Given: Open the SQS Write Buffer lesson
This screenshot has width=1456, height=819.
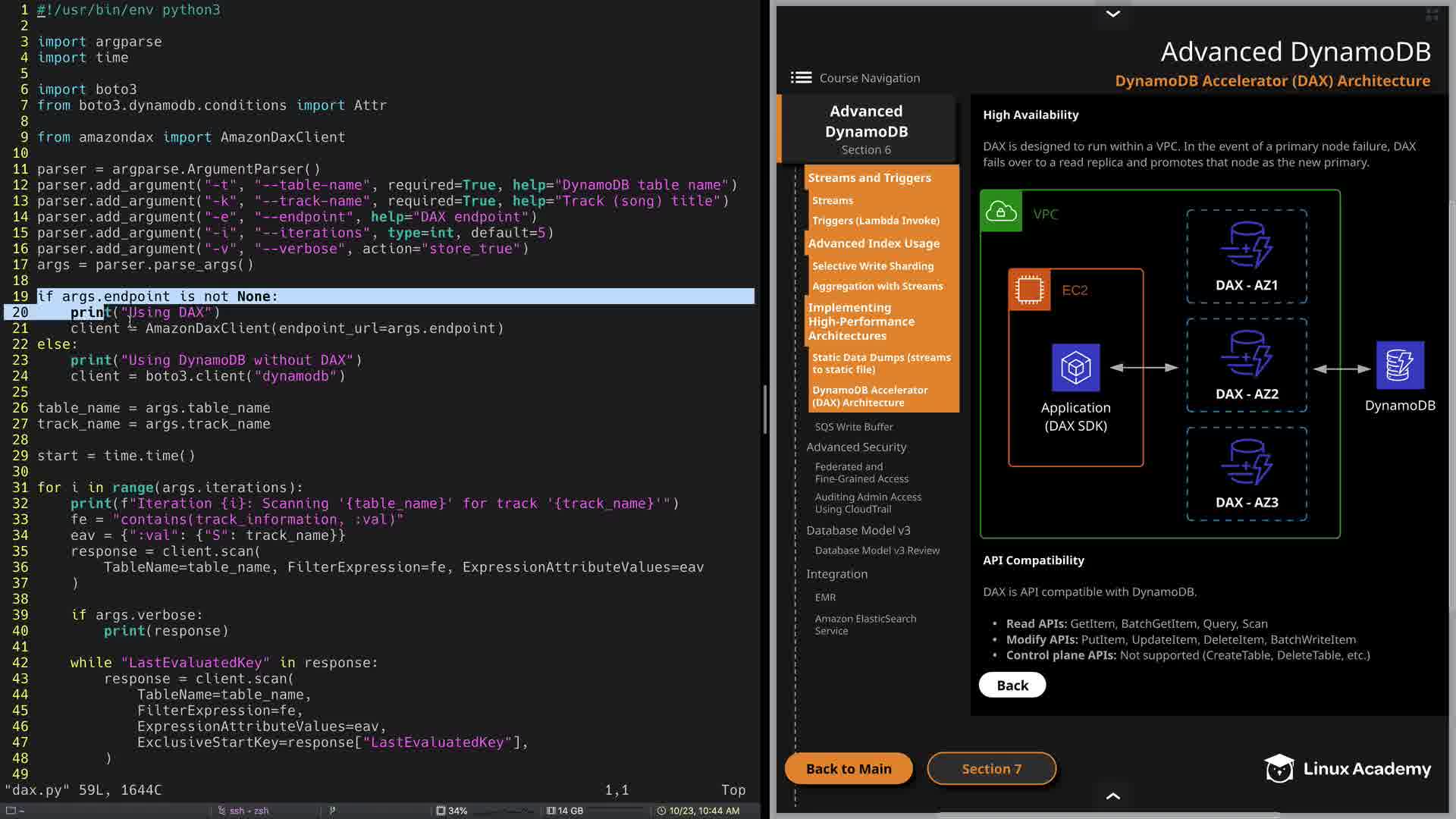Looking at the screenshot, I should 854,426.
